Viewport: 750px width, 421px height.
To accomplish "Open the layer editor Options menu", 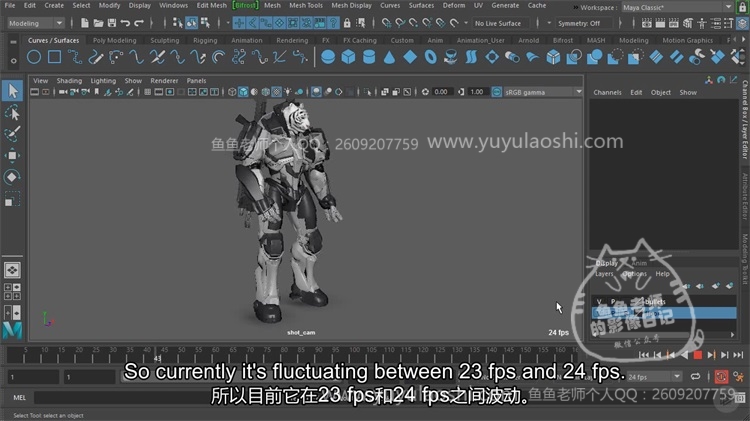I will coord(634,274).
